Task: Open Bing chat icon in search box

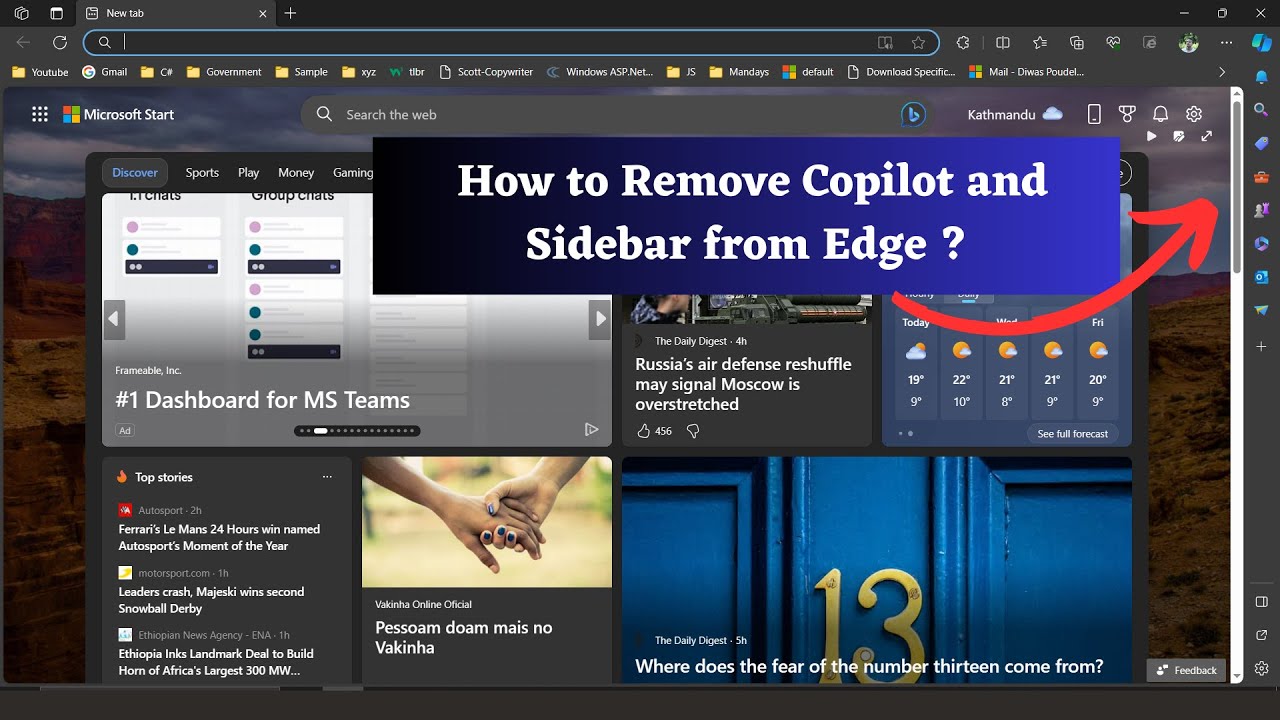Action: [x=912, y=114]
